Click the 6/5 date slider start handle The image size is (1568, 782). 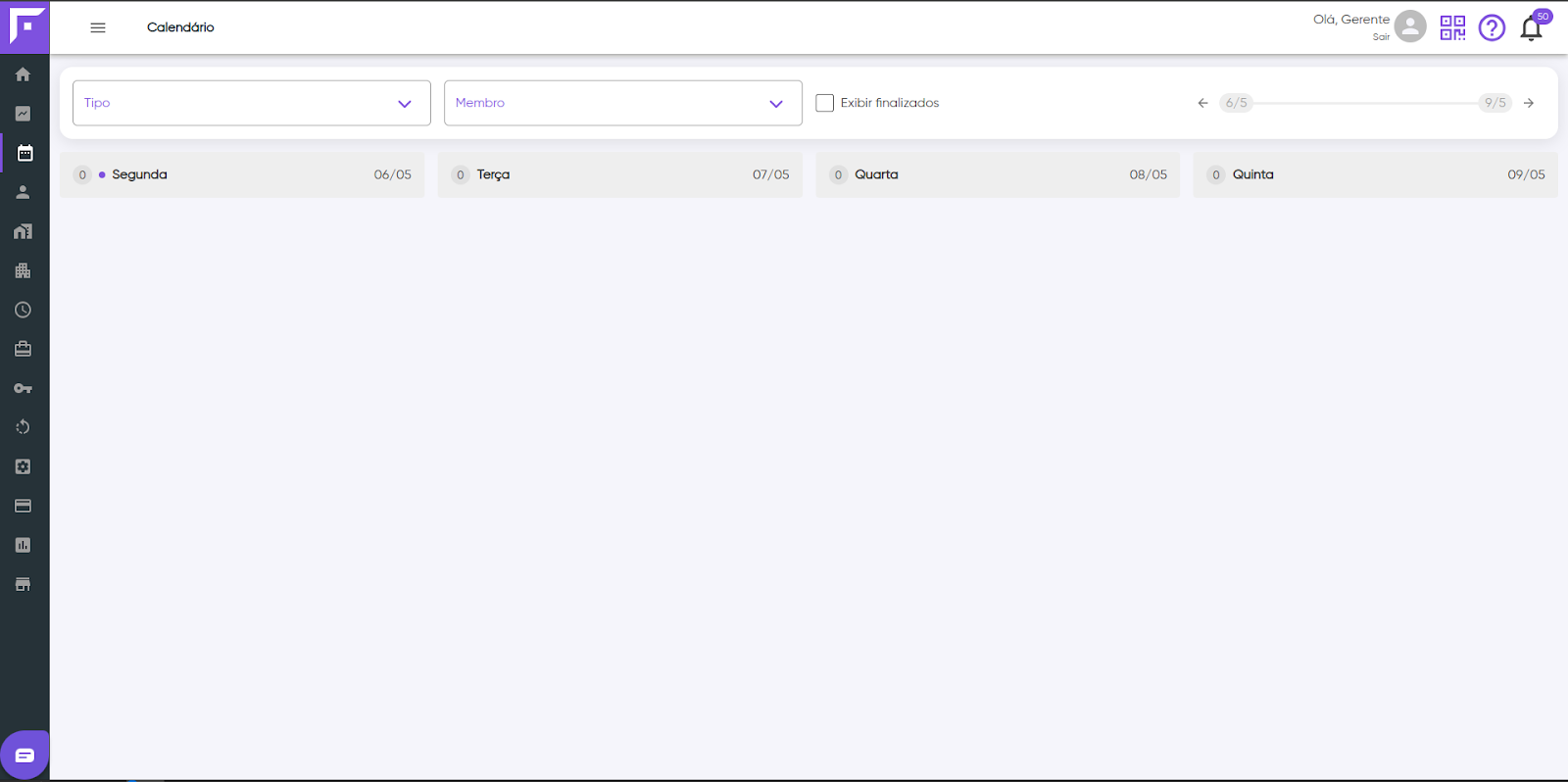(1236, 103)
